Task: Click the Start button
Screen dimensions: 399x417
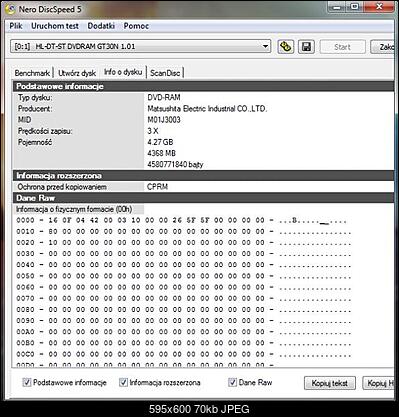Action: 342,47
